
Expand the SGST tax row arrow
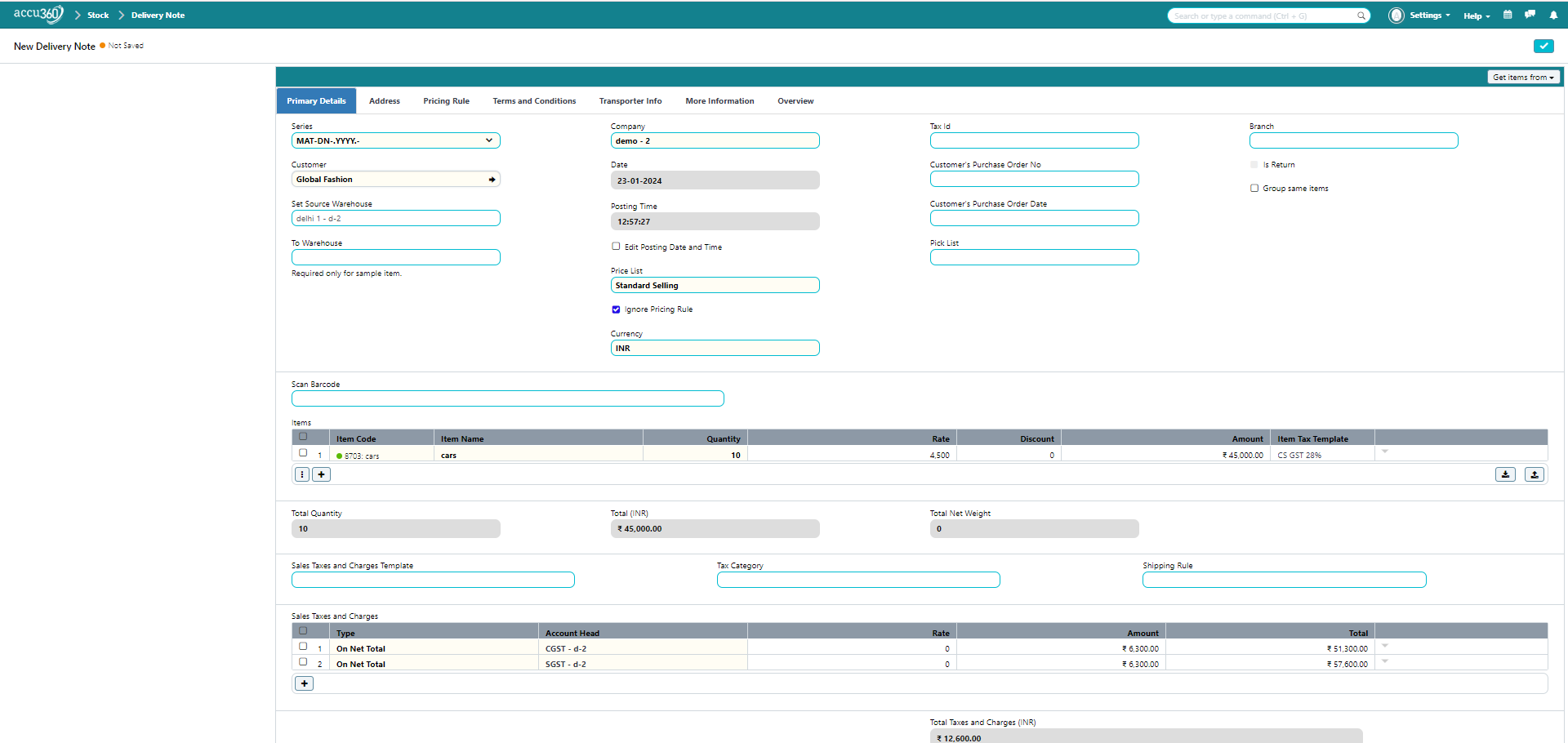(x=1385, y=661)
